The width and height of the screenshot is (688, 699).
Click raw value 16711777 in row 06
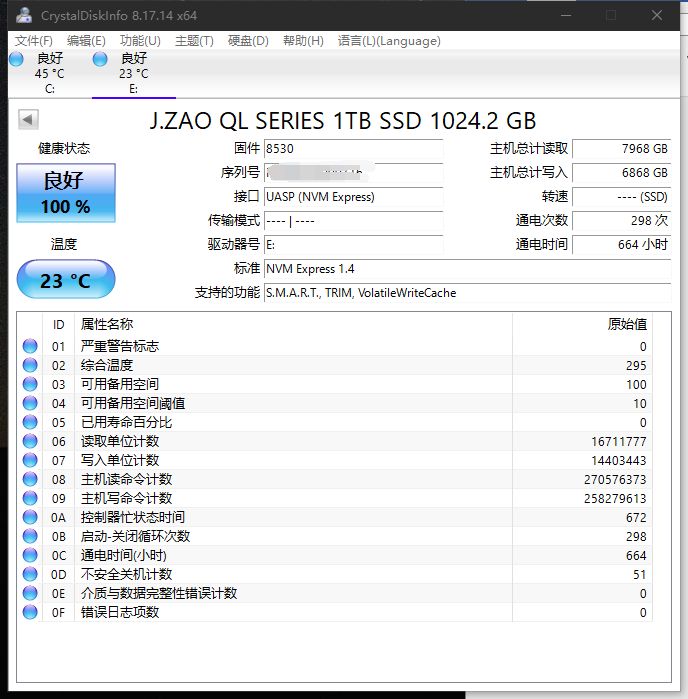tap(618, 441)
